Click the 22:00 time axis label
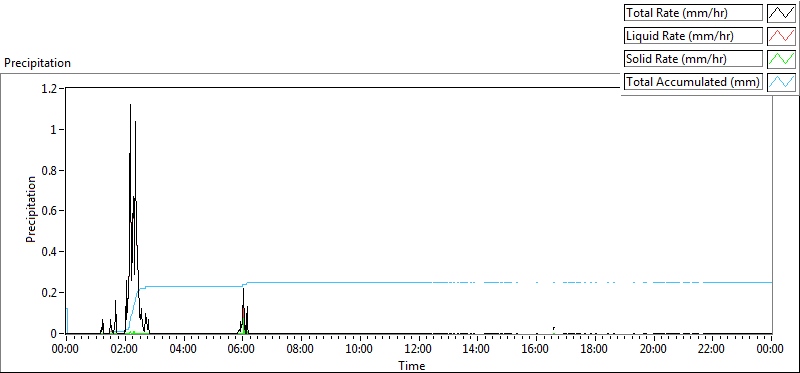Image resolution: width=800 pixels, height=373 pixels. (712, 350)
